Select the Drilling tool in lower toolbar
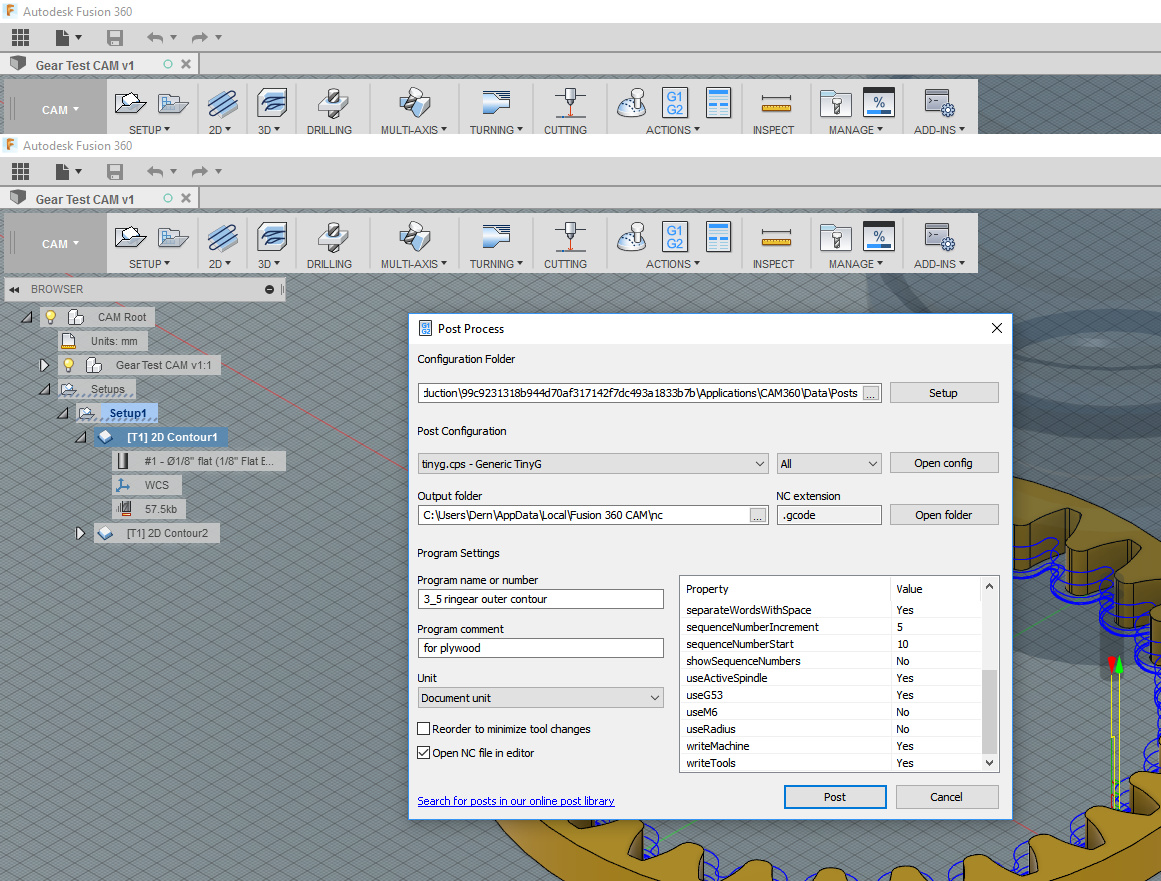The image size is (1161, 881). (332, 238)
